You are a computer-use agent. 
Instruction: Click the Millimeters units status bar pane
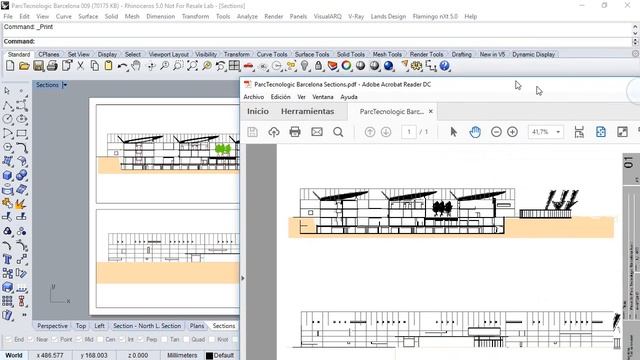182,355
